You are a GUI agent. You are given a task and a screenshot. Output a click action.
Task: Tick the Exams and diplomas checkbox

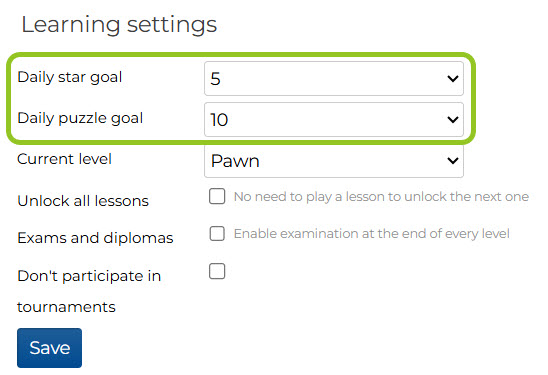[x=217, y=233]
